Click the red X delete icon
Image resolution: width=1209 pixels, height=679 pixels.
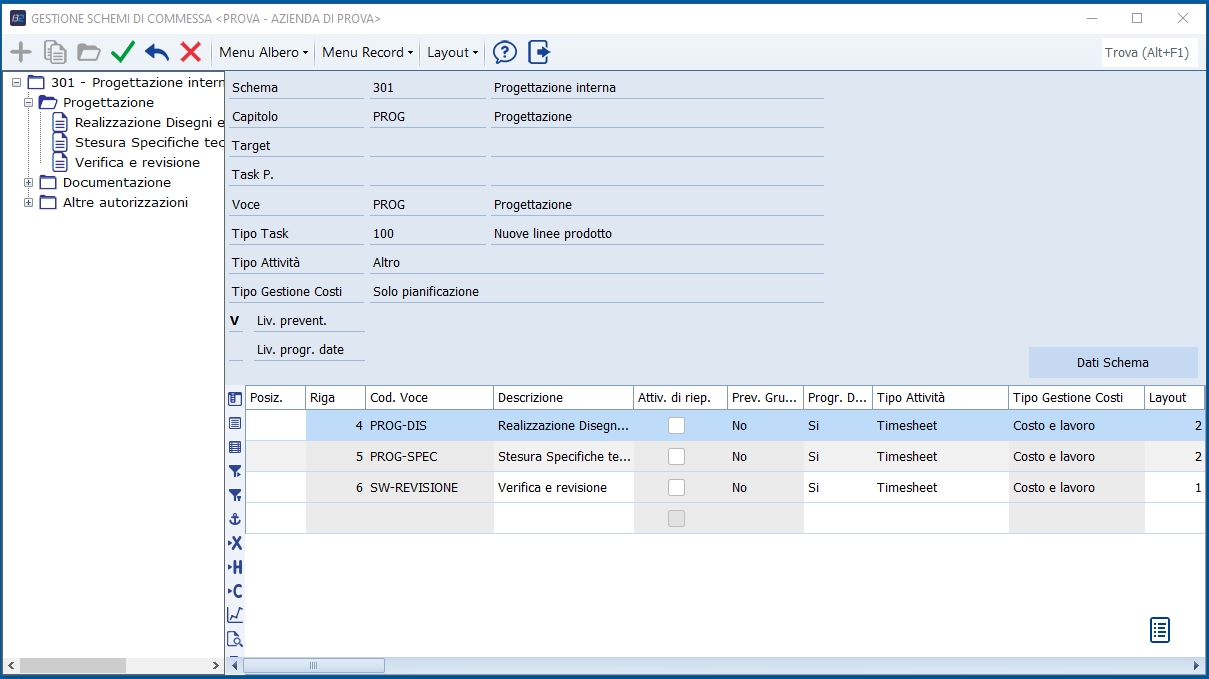tap(190, 52)
